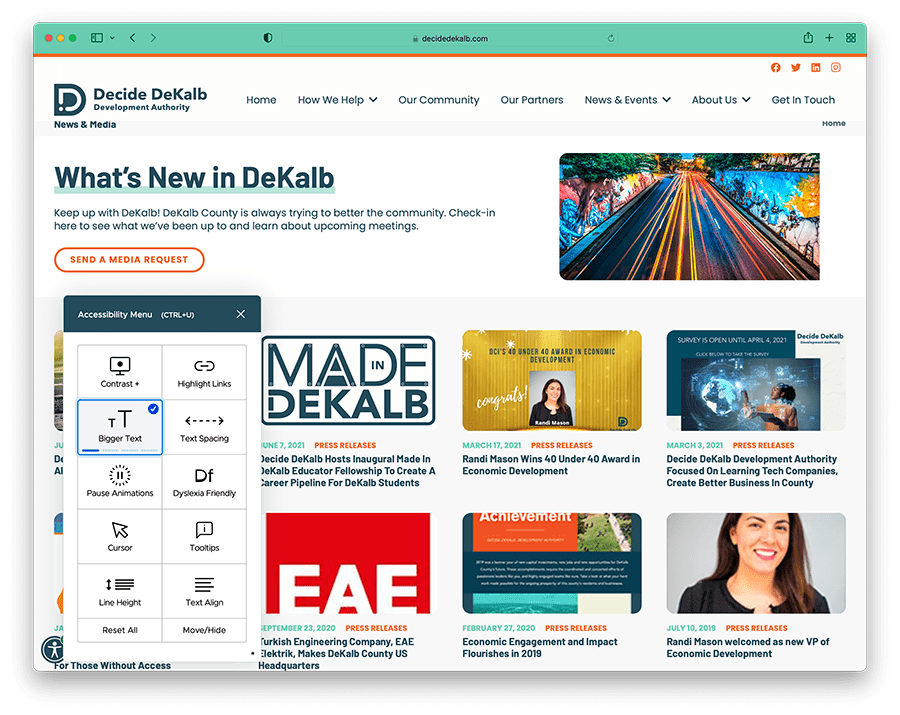
Task: Click Send a Media Request button
Action: [129, 260]
